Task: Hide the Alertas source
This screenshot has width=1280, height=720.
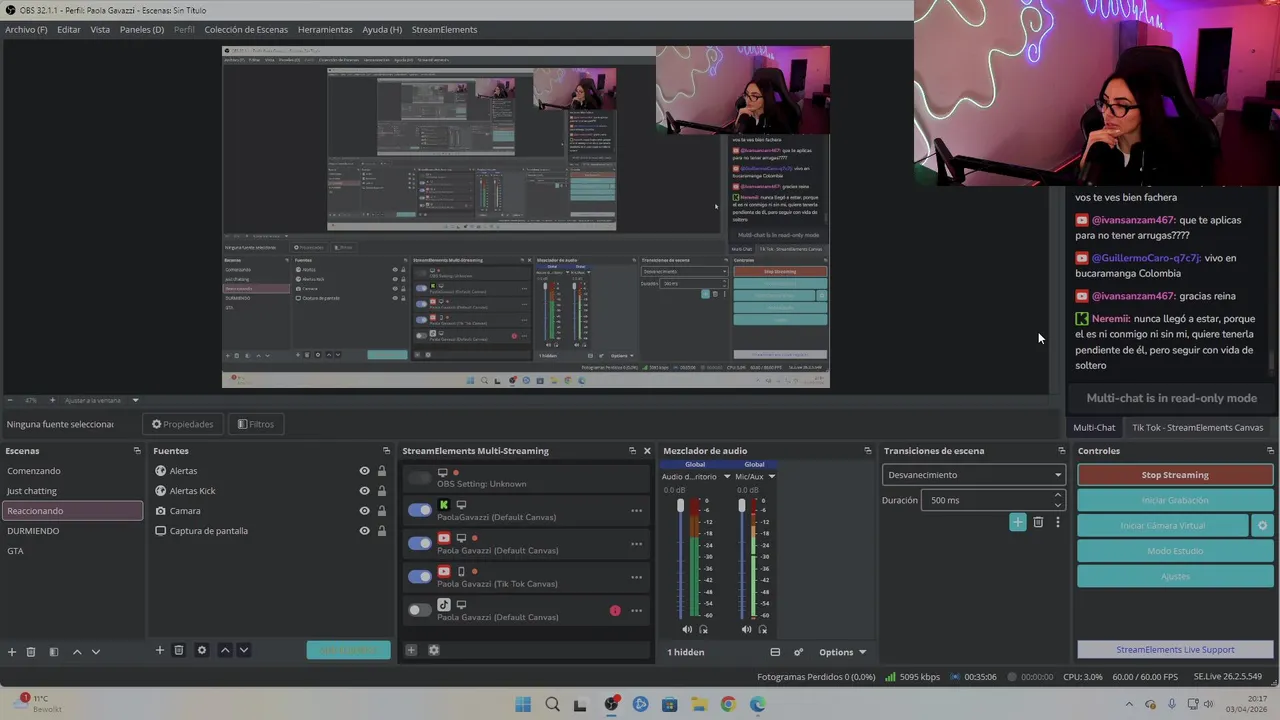Action: (364, 471)
